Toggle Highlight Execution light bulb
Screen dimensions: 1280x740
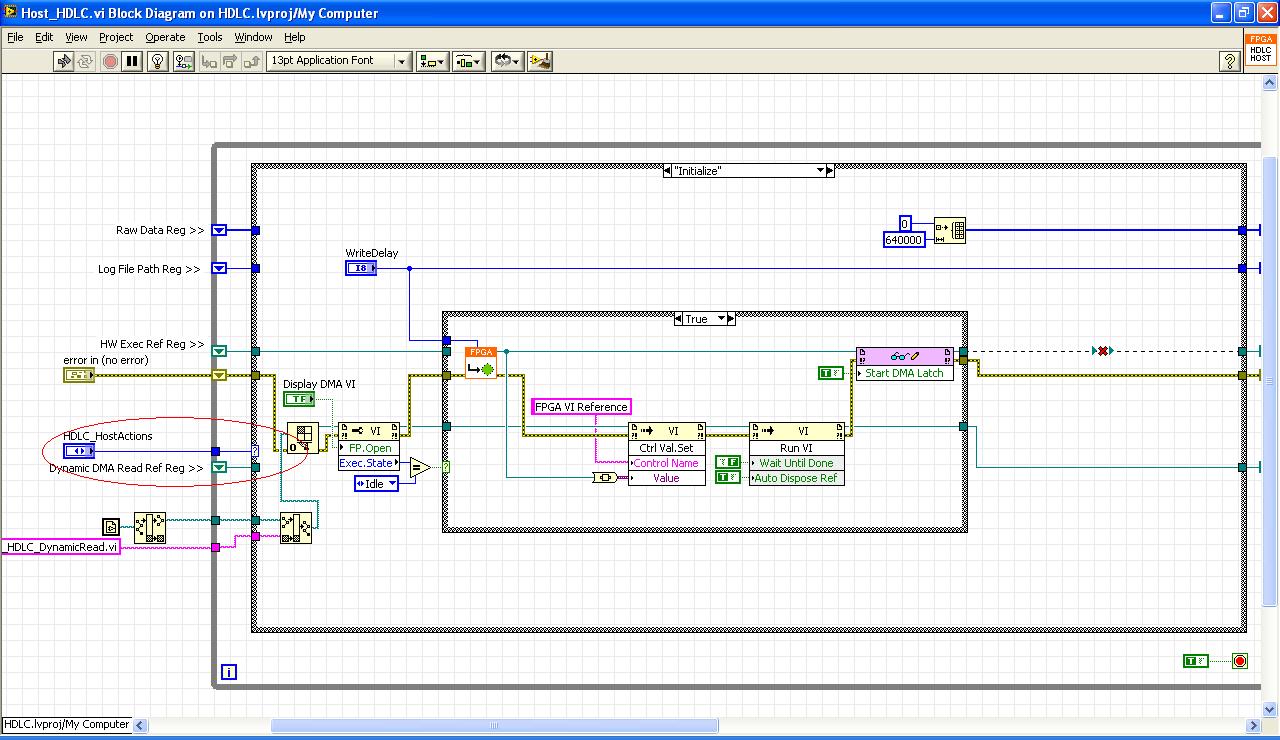click(157, 61)
